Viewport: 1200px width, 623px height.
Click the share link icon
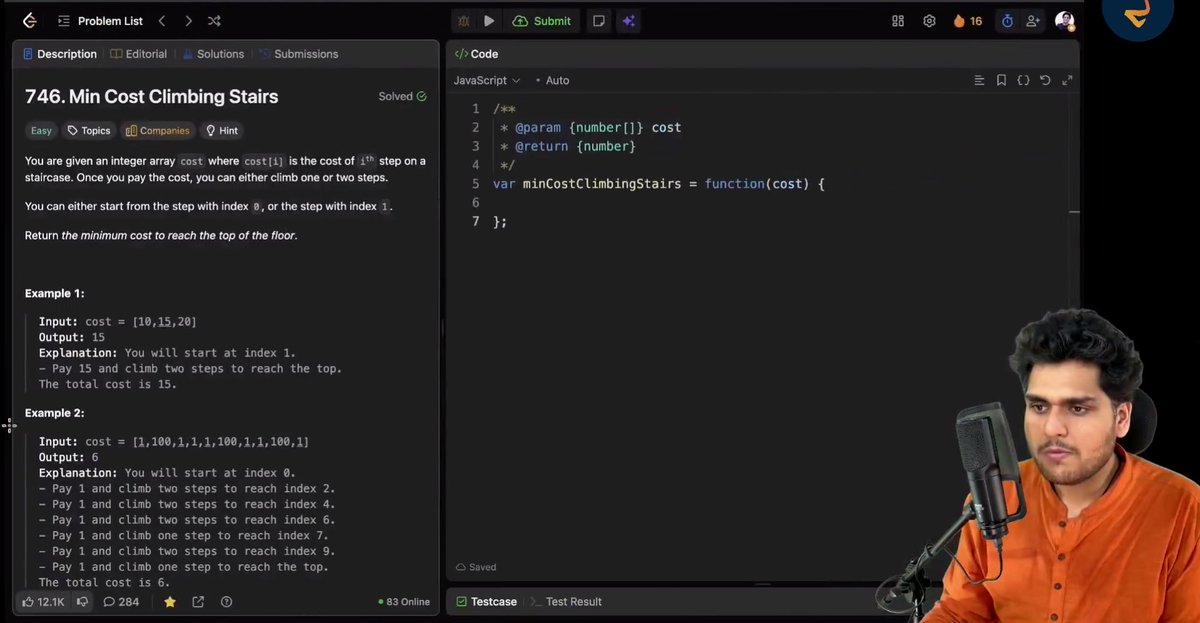tap(198, 602)
